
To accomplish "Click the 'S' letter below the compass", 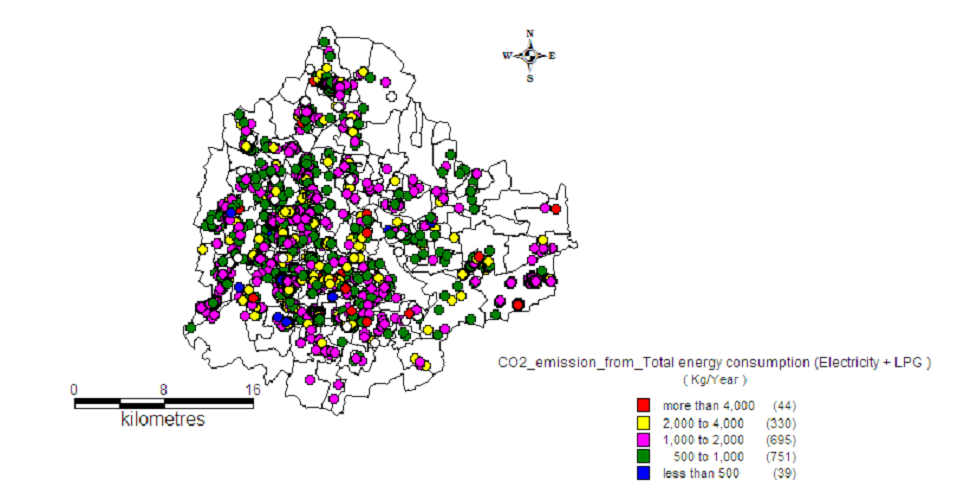I will pos(530,78).
